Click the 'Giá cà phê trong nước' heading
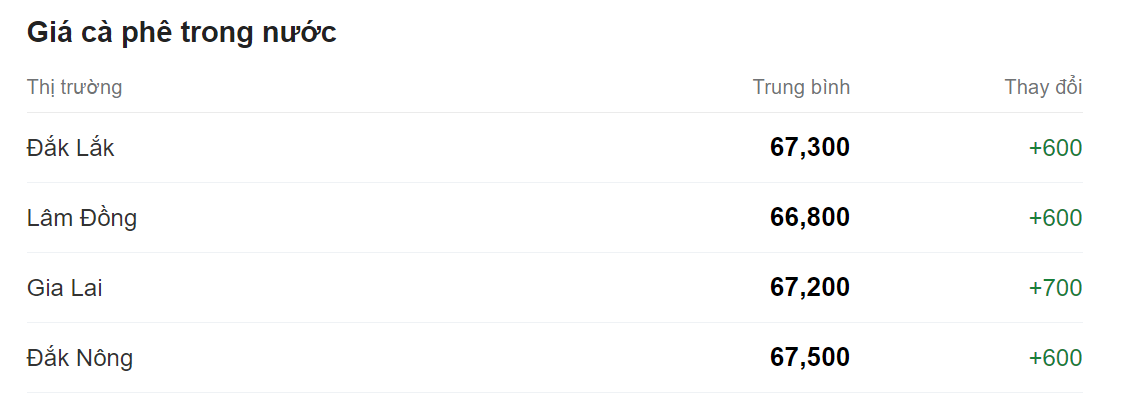The image size is (1134, 400). point(181,33)
